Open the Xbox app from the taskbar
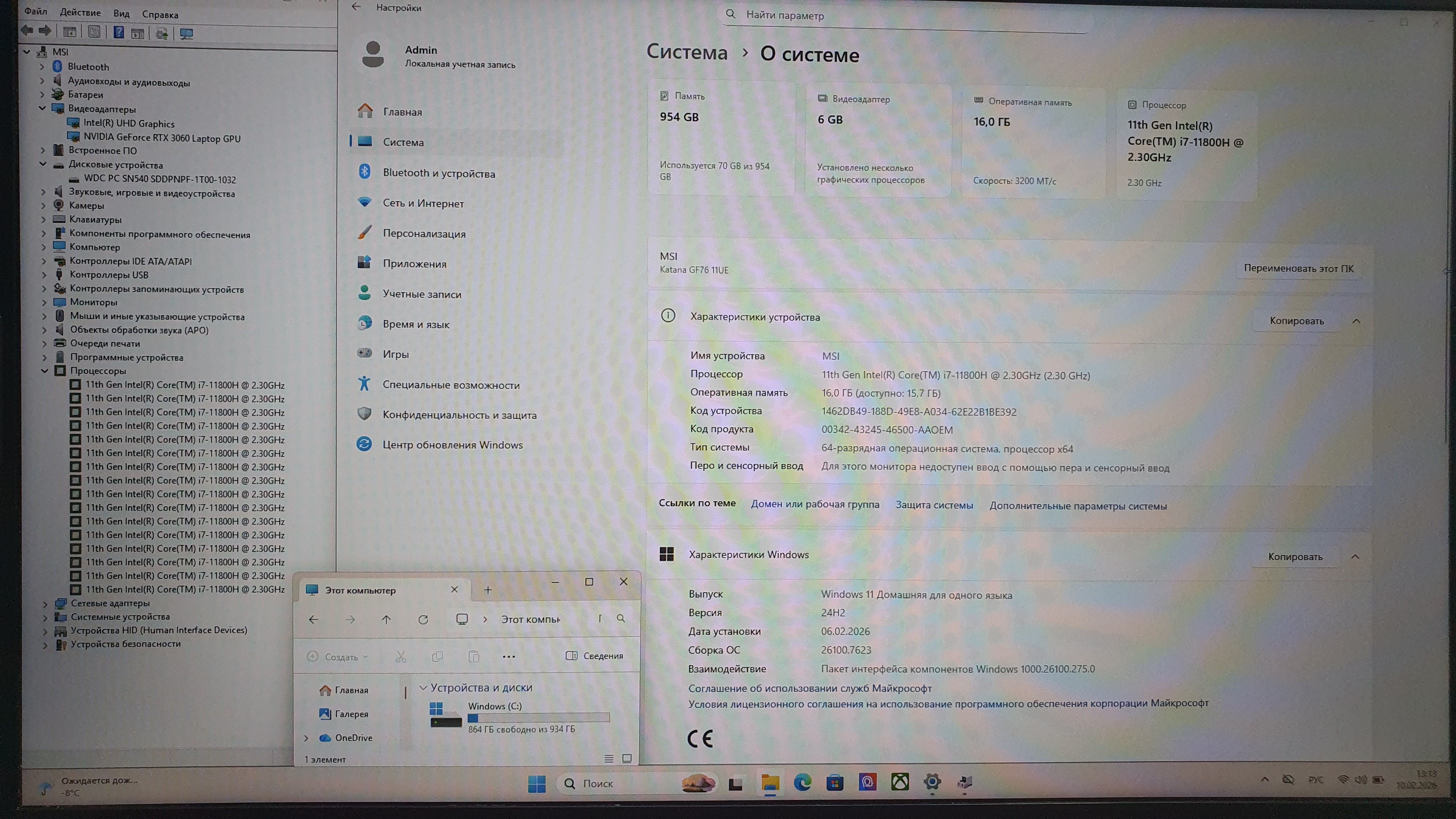Image resolution: width=1456 pixels, height=819 pixels. point(900,782)
